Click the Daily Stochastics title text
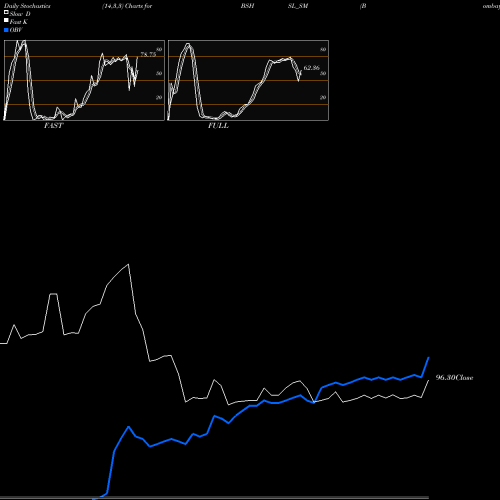The image size is (500, 500). pyautogui.click(x=27, y=6)
